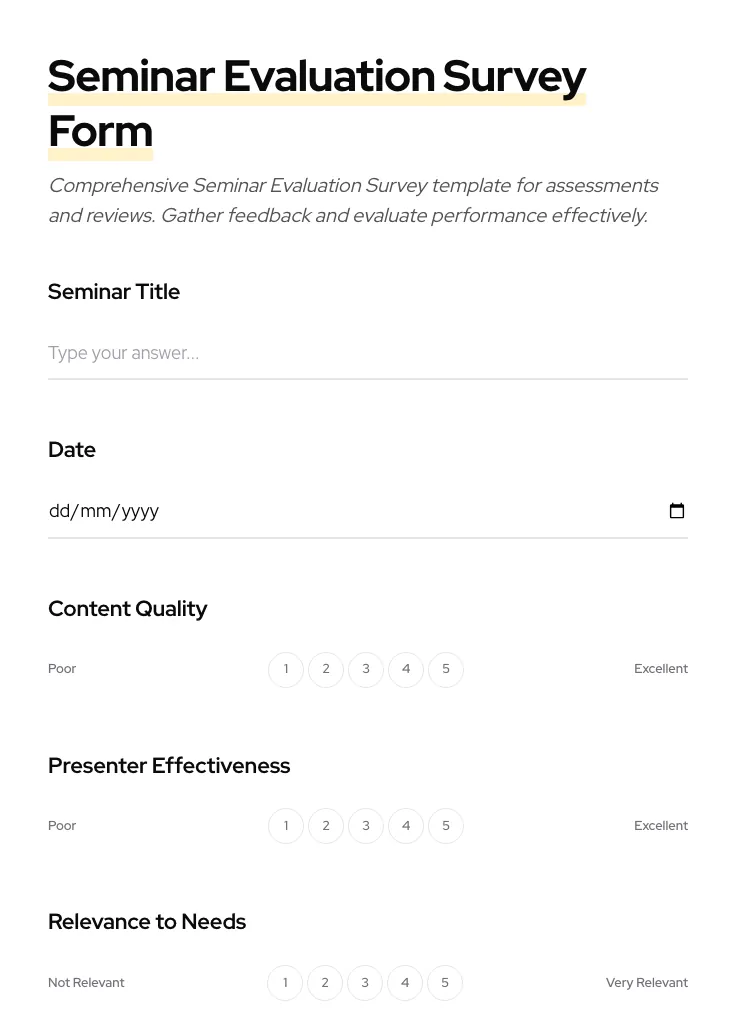Select rating 1 for Content Quality

[x=286, y=669]
